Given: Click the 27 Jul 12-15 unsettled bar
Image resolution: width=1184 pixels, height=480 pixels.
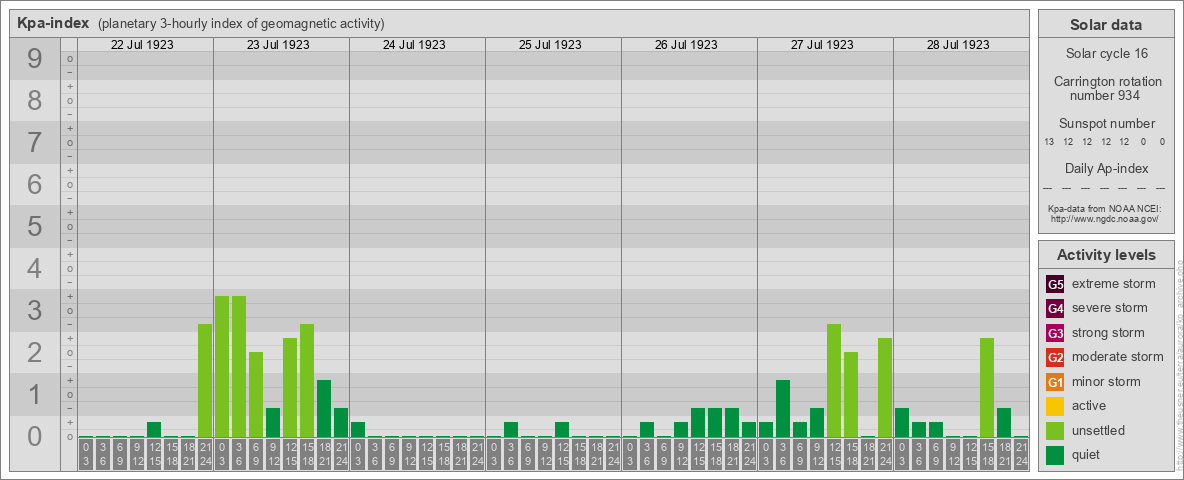Looking at the screenshot, I should click(x=834, y=381).
